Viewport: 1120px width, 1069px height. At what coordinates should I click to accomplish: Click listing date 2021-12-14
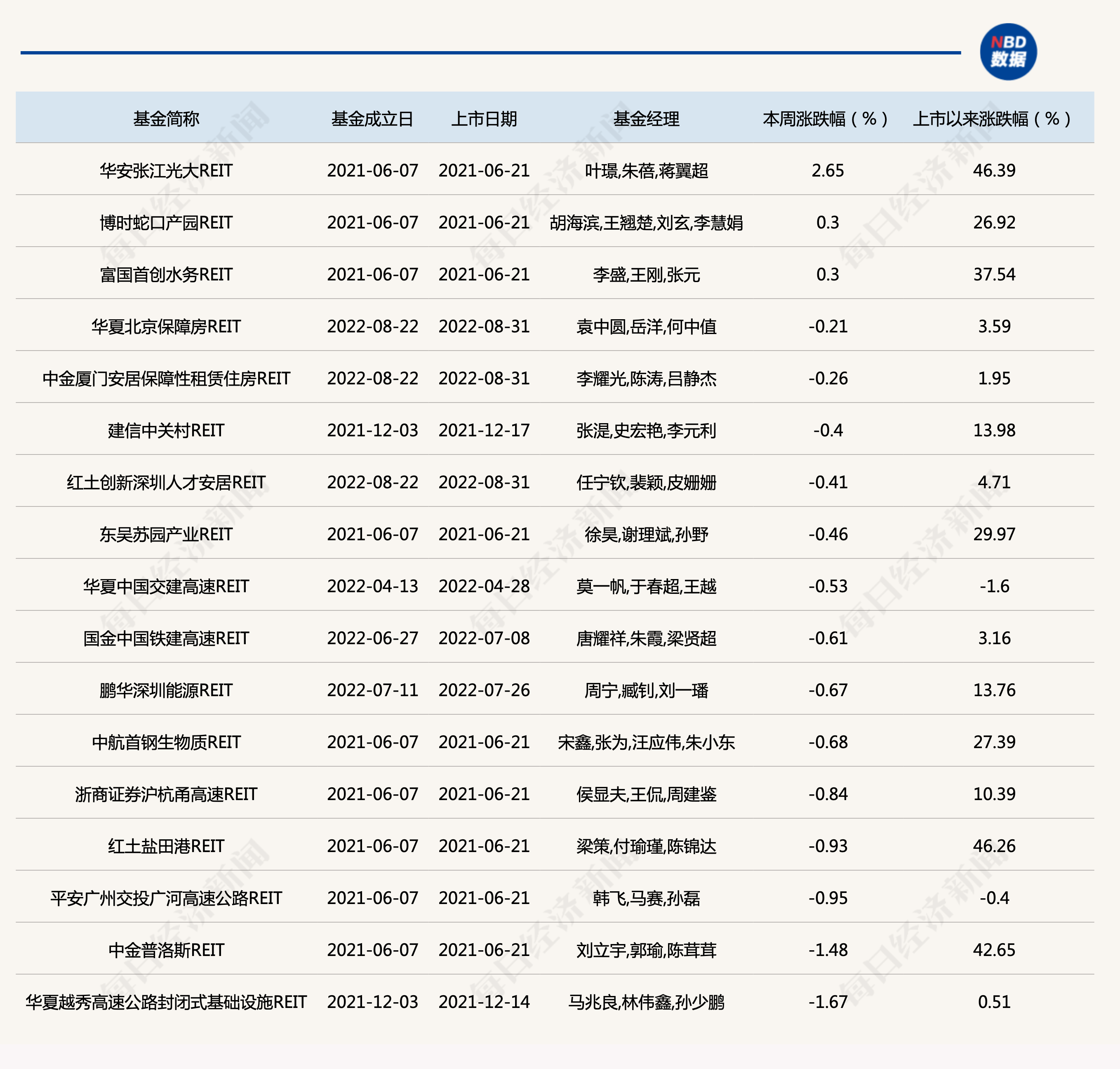[484, 1002]
